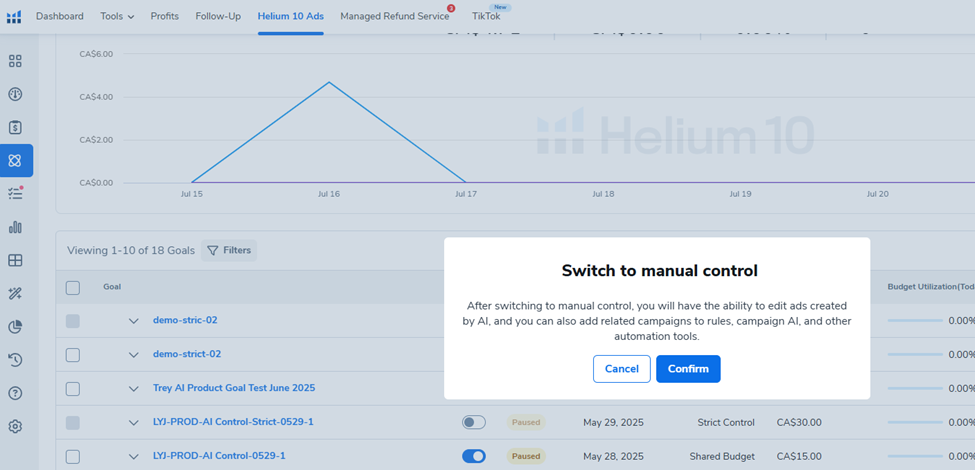This screenshot has width=975, height=470.
Task: Expand the demo-stric-02 goal row
Action: pos(133,321)
